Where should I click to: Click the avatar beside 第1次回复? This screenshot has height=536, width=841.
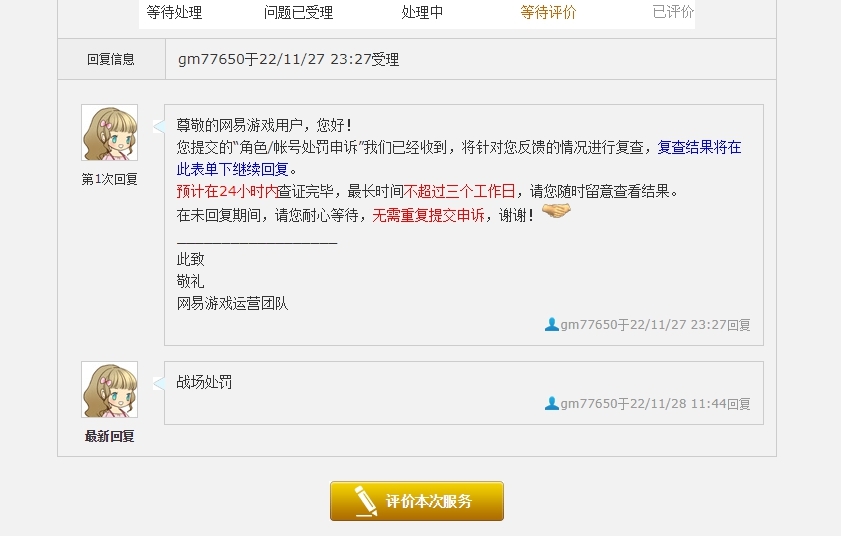coord(109,133)
